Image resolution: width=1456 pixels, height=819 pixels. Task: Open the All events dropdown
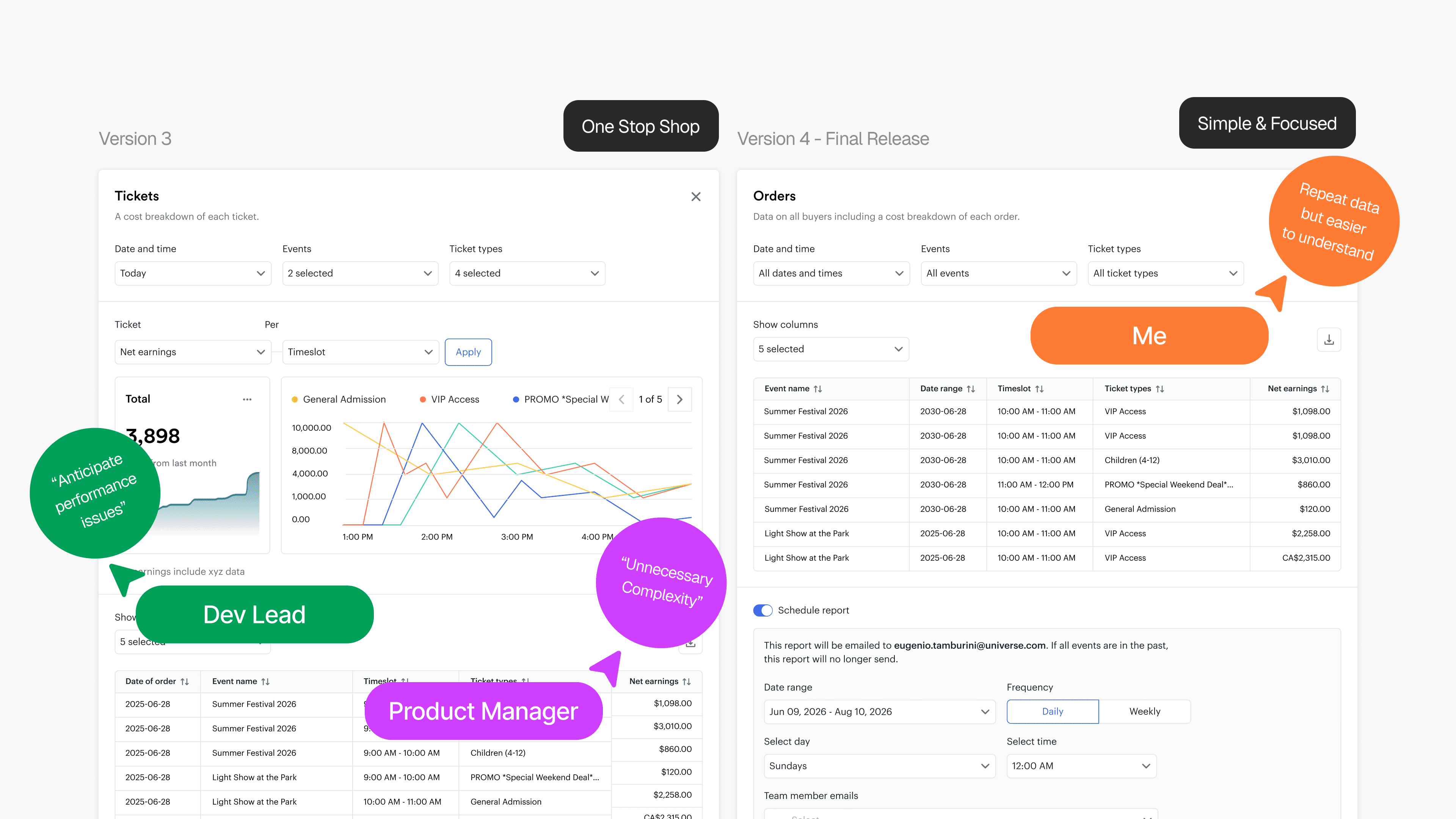tap(999, 273)
